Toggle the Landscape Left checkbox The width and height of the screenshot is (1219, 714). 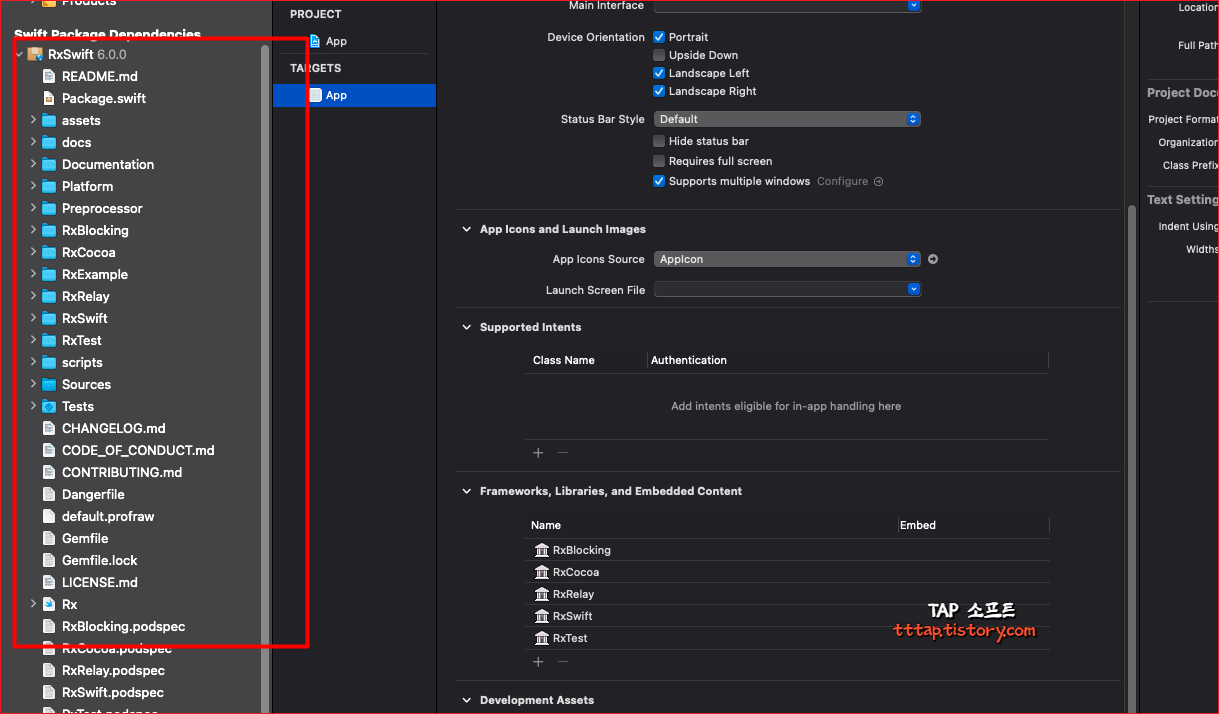(659, 73)
